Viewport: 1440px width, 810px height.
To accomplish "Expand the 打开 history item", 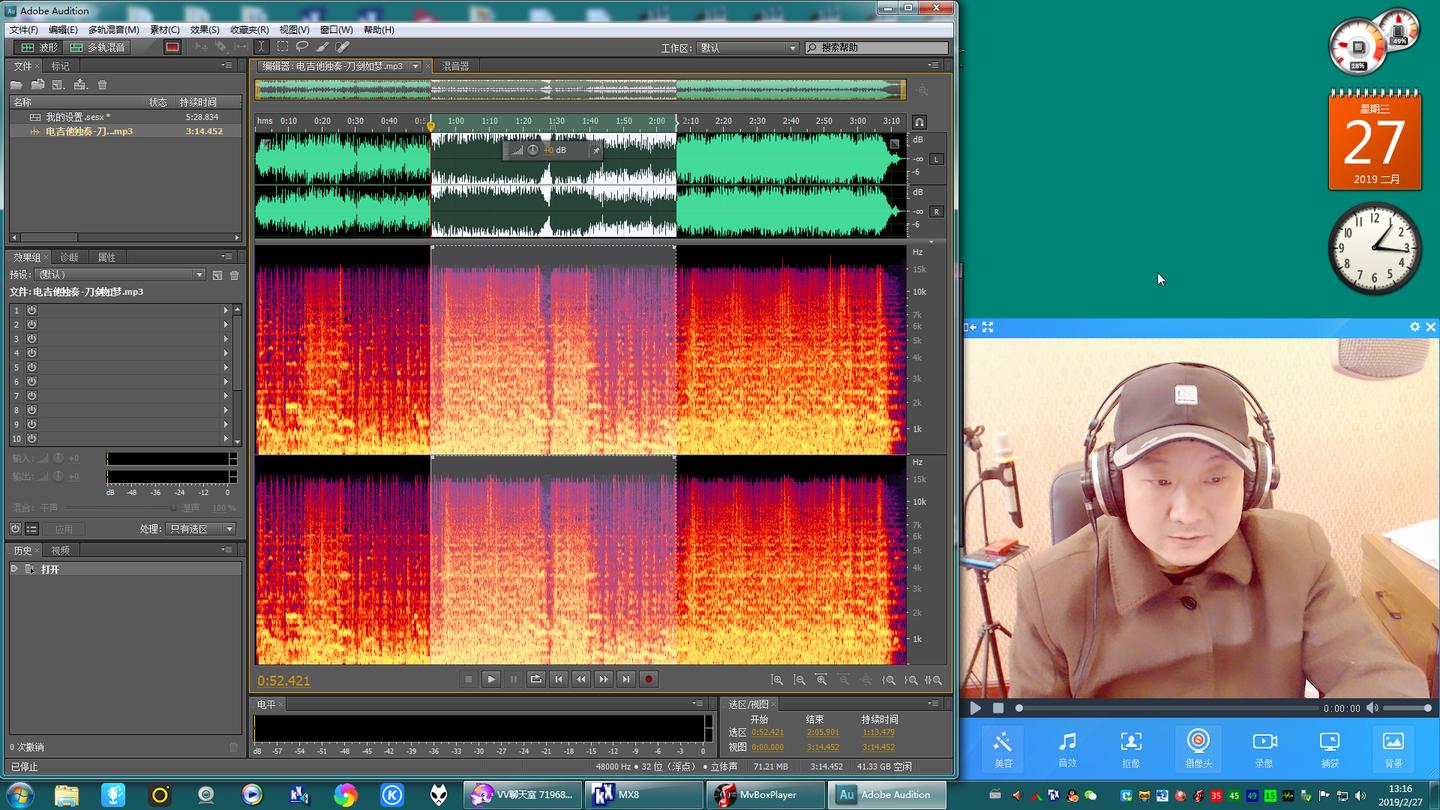I will coord(15,569).
